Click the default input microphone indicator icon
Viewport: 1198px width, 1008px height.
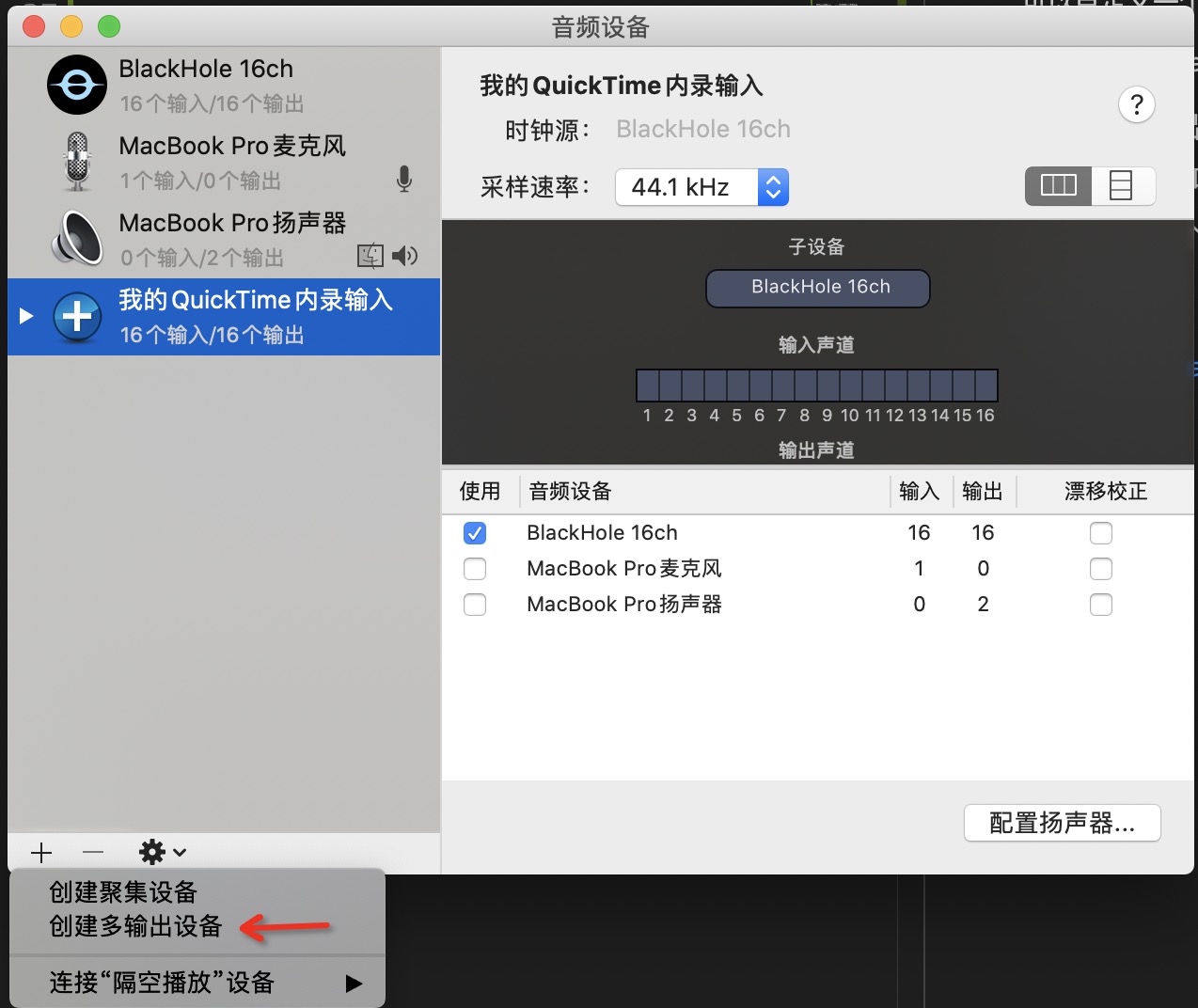tap(404, 179)
